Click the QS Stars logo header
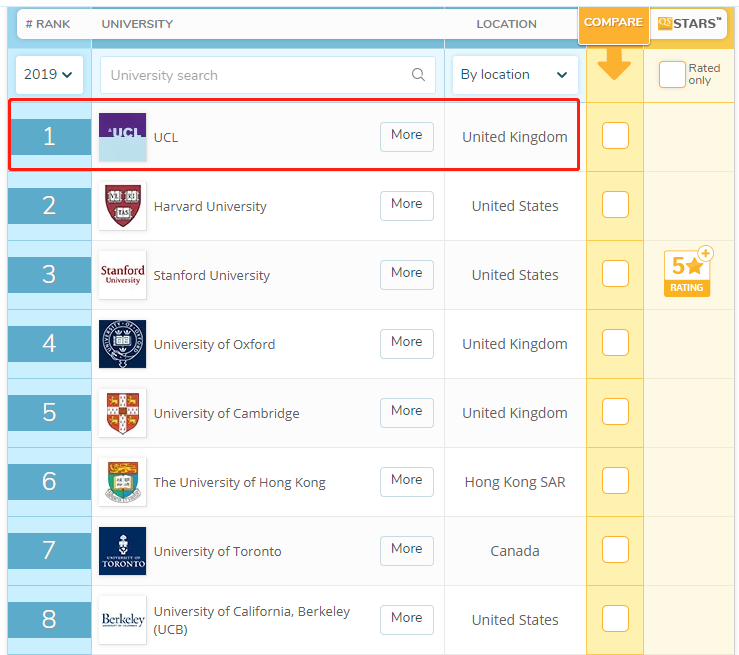This screenshot has width=739, height=655. pos(689,23)
